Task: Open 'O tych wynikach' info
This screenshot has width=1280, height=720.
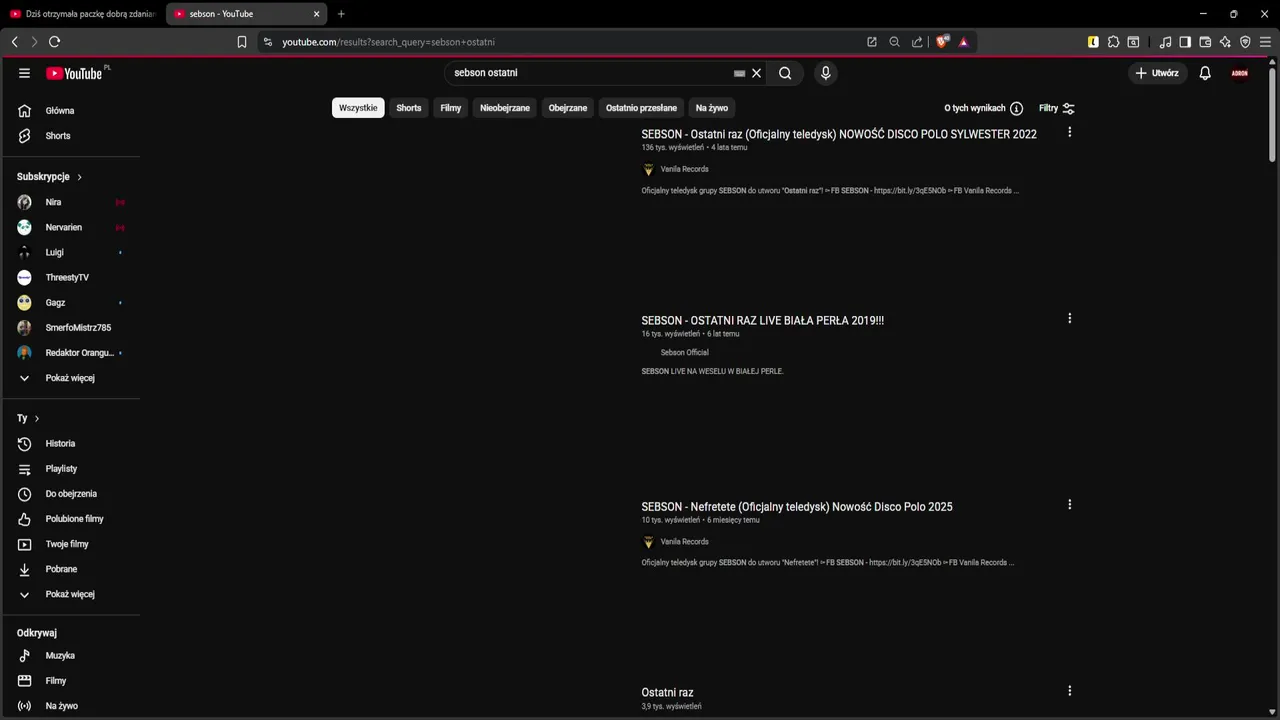Action: 983,108
